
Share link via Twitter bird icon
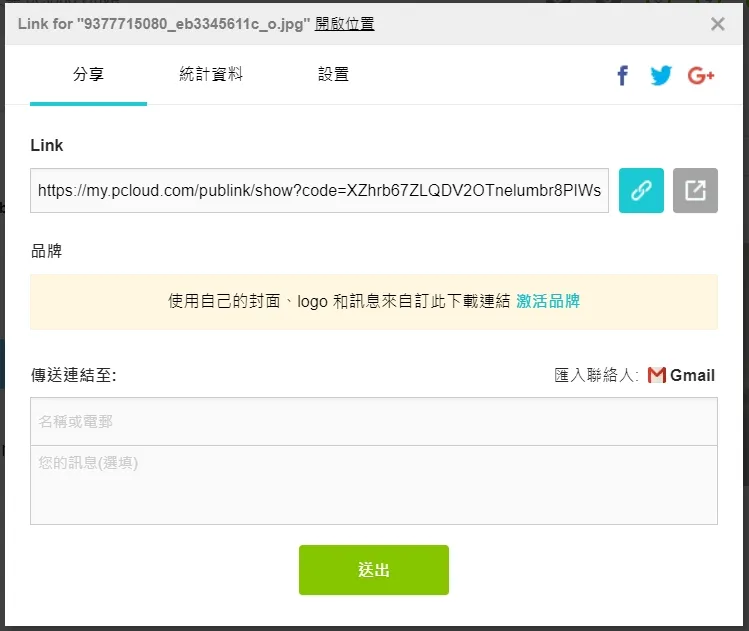click(x=661, y=75)
